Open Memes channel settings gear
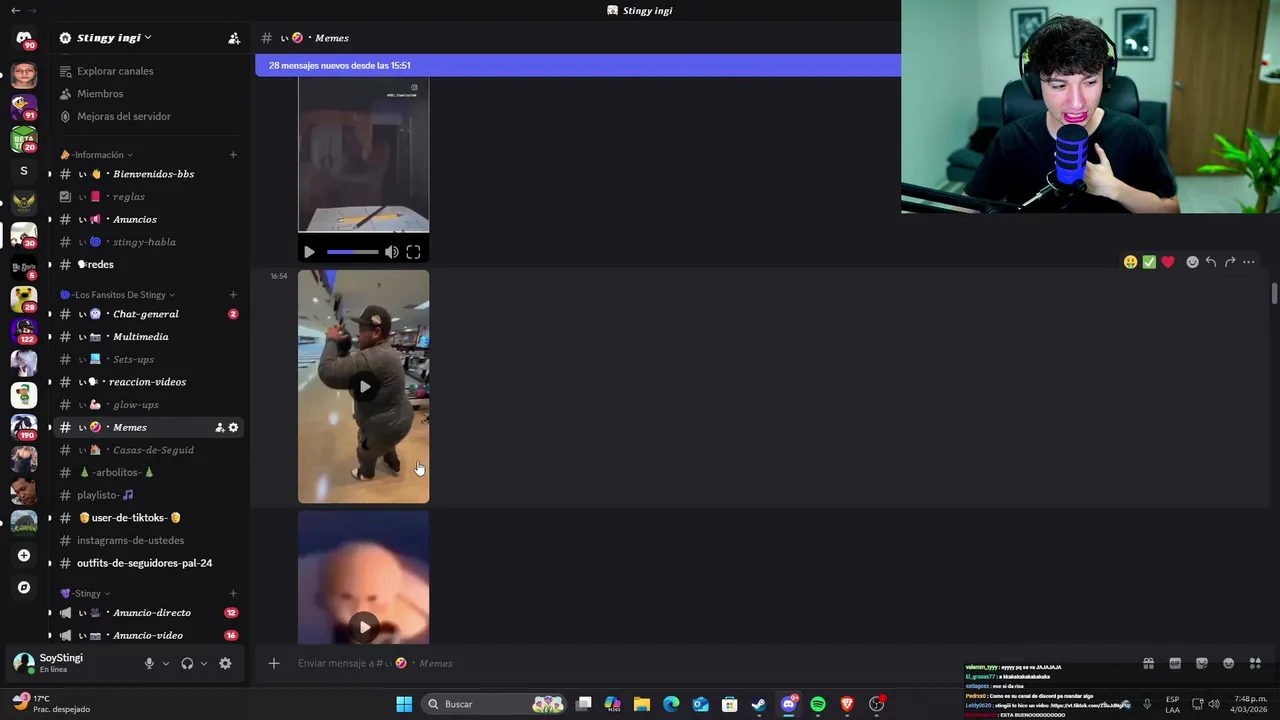 pyautogui.click(x=234, y=427)
